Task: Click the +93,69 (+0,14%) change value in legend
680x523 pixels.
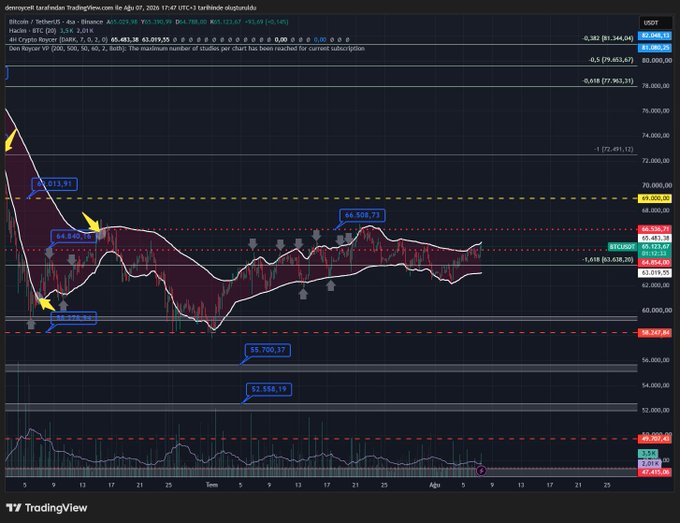Action: [x=265, y=22]
